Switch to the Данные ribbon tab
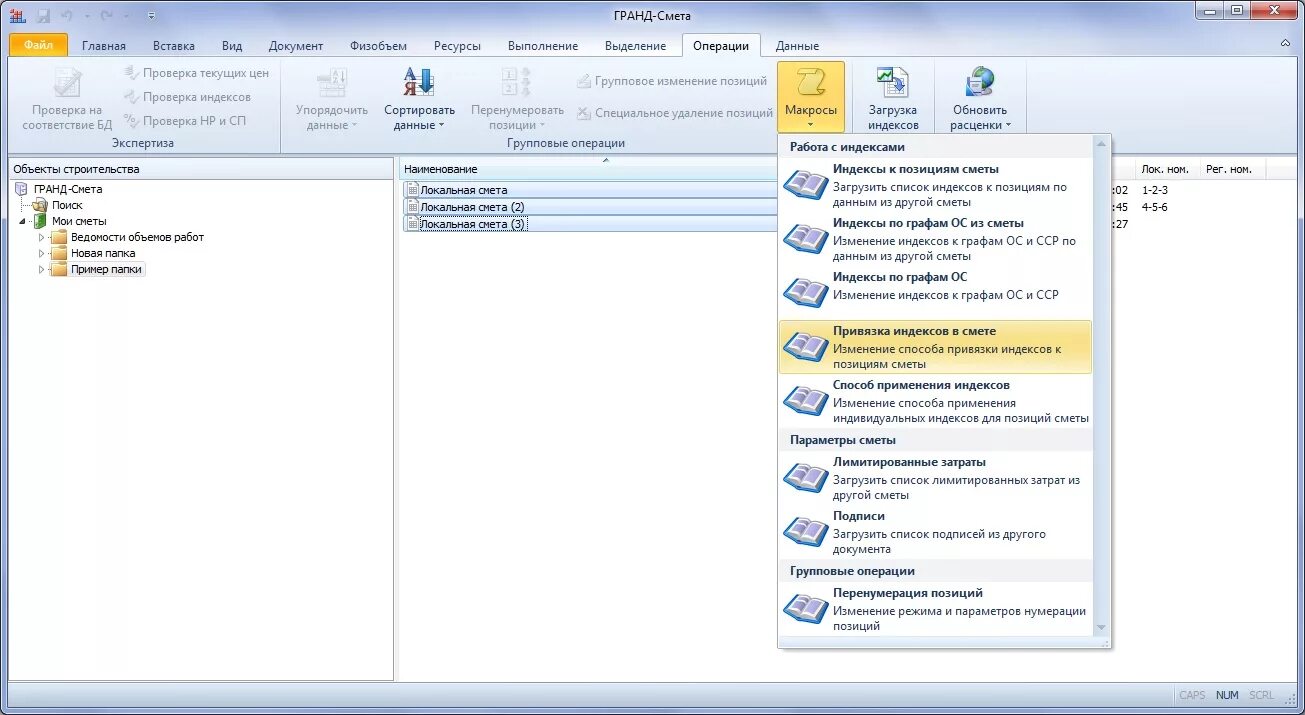 point(797,46)
